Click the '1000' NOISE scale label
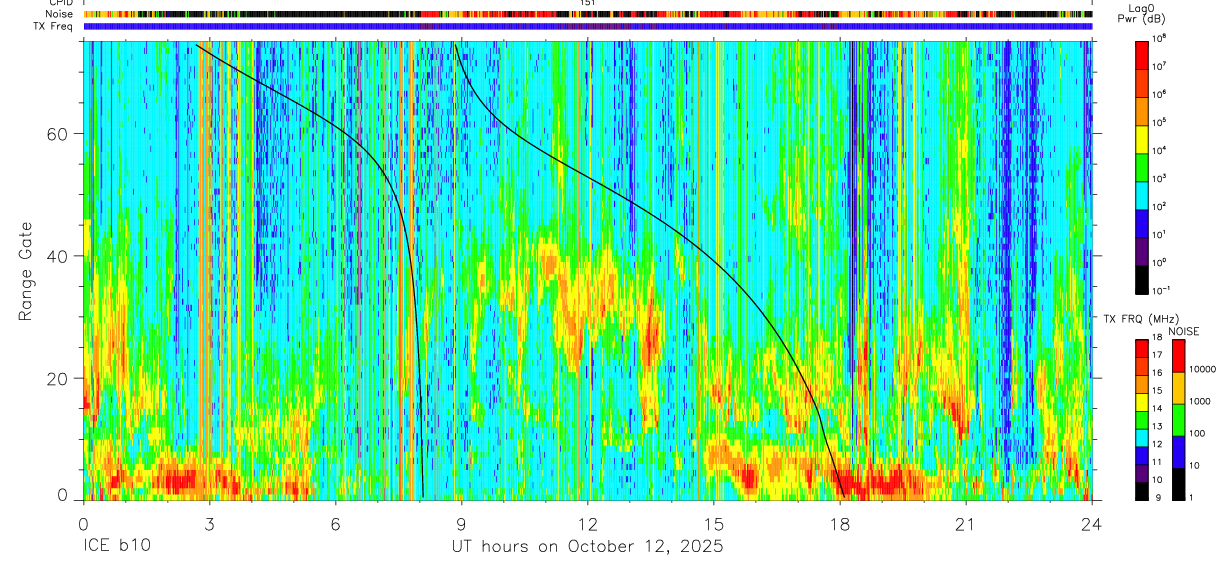 click(1202, 401)
